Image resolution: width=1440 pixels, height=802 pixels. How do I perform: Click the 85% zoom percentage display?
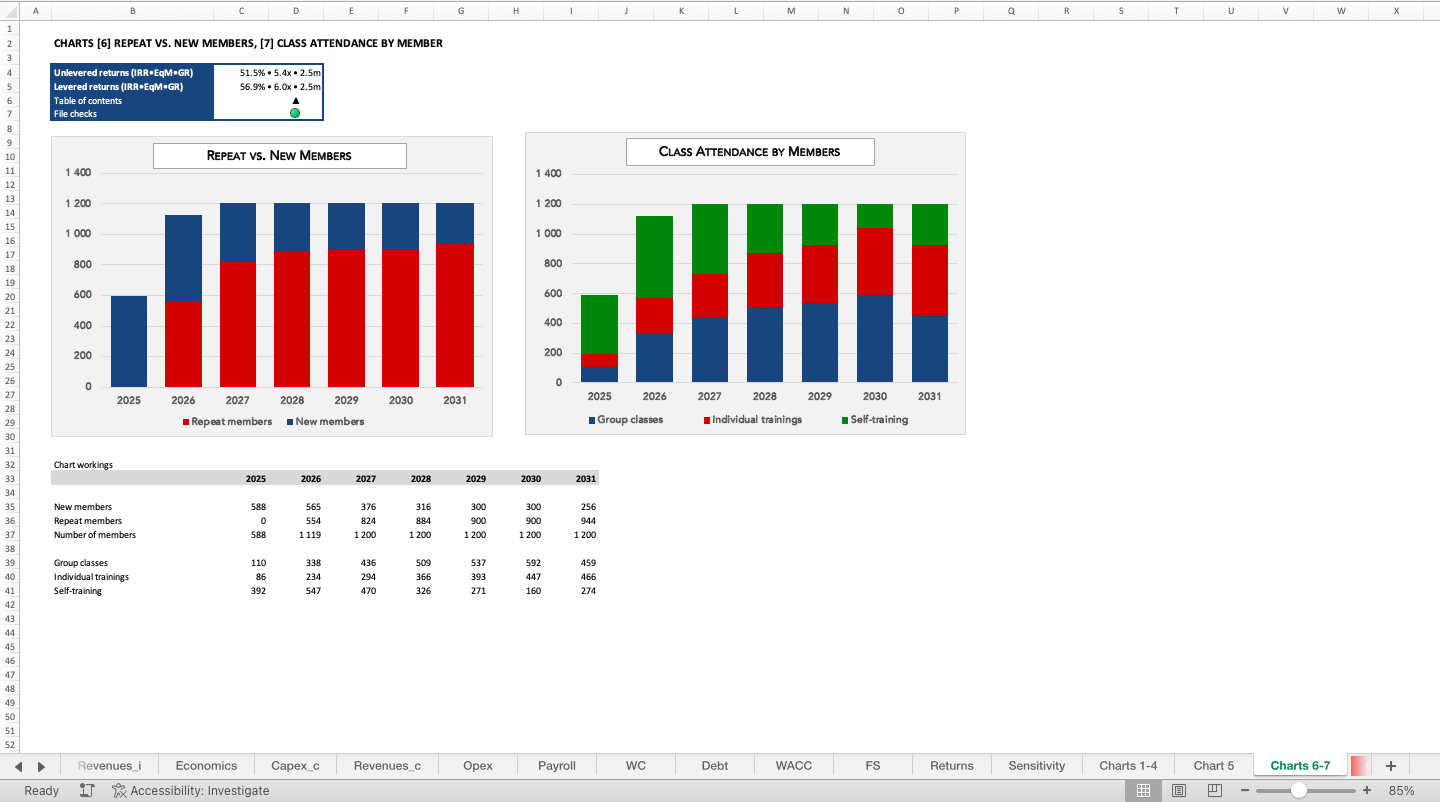(1402, 790)
